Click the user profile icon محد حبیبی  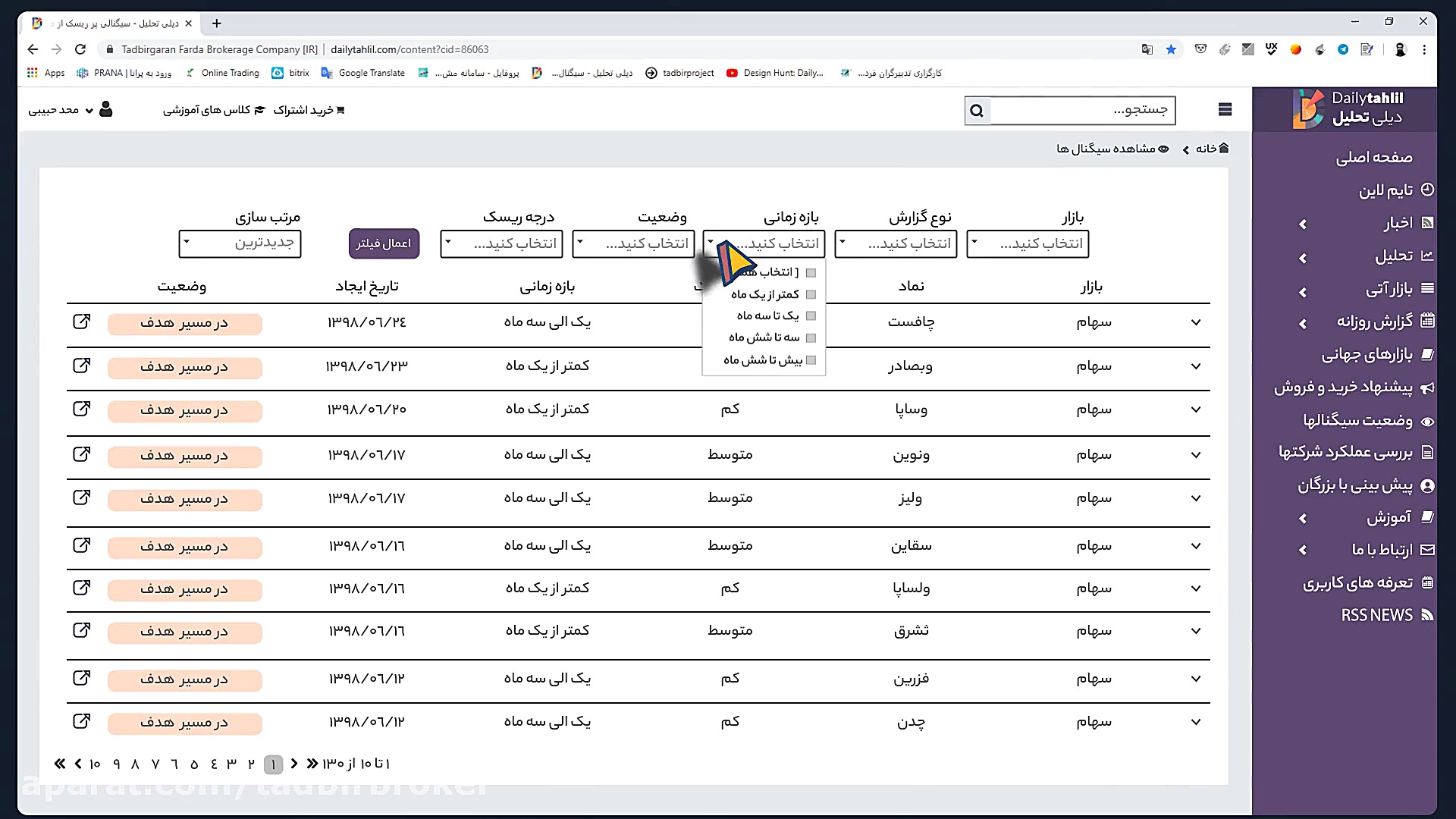[x=106, y=110]
